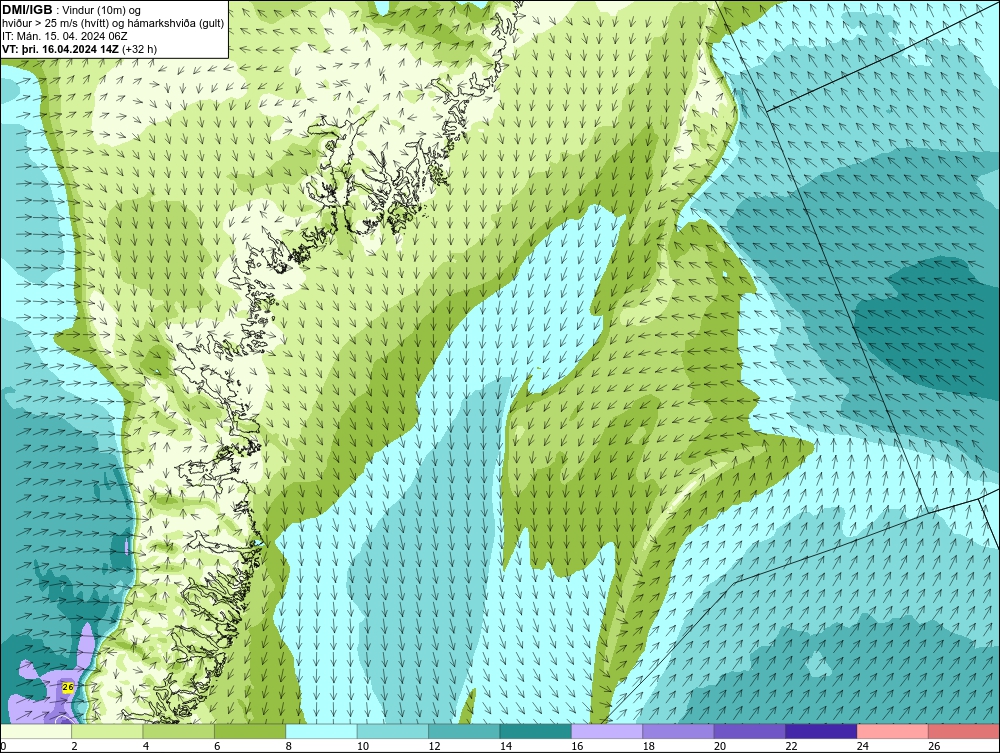This screenshot has width=1000, height=753.
Task: Click the 20-22 m/s violet swatch
Action: click(x=750, y=731)
